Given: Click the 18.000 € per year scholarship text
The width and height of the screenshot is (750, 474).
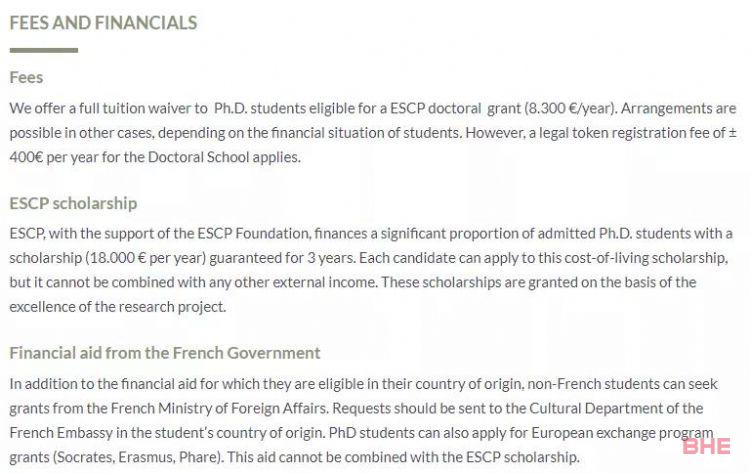Looking at the screenshot, I should [145, 258].
